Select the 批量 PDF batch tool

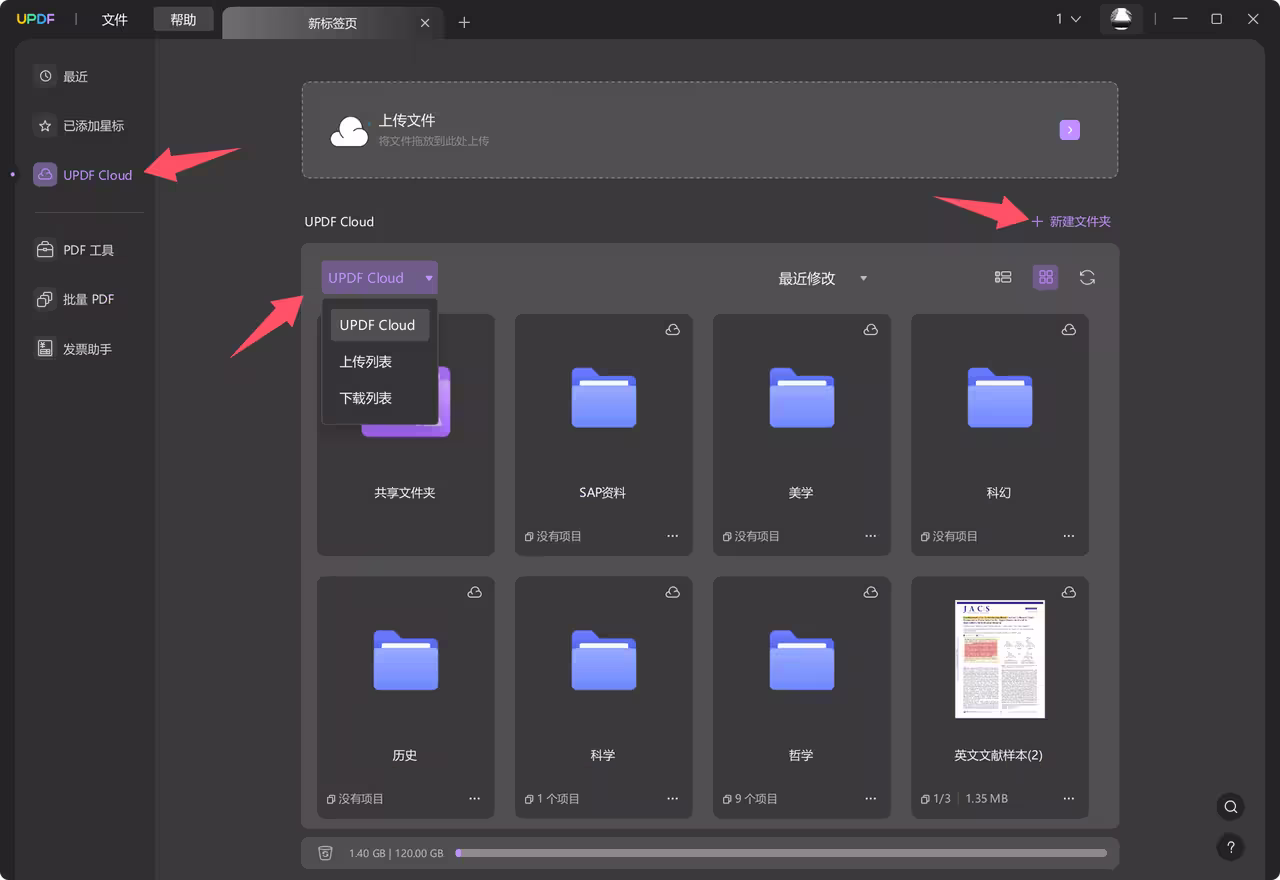pos(75,299)
